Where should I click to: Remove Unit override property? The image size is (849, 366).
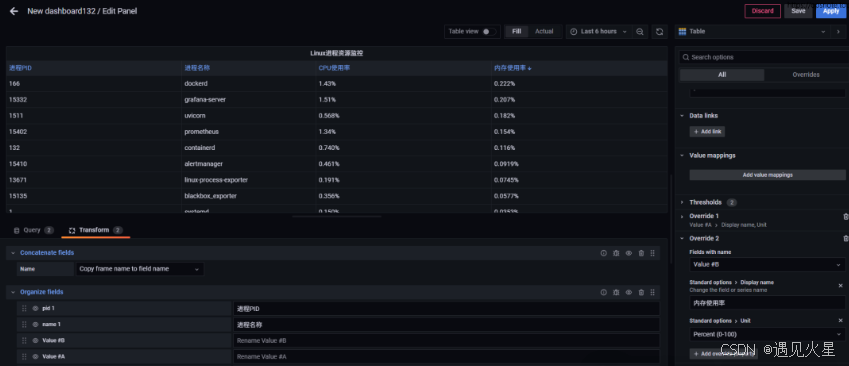[840, 321]
